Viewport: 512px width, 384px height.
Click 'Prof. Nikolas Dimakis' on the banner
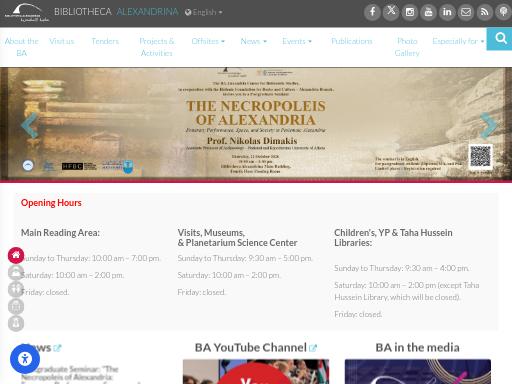tap(252, 141)
